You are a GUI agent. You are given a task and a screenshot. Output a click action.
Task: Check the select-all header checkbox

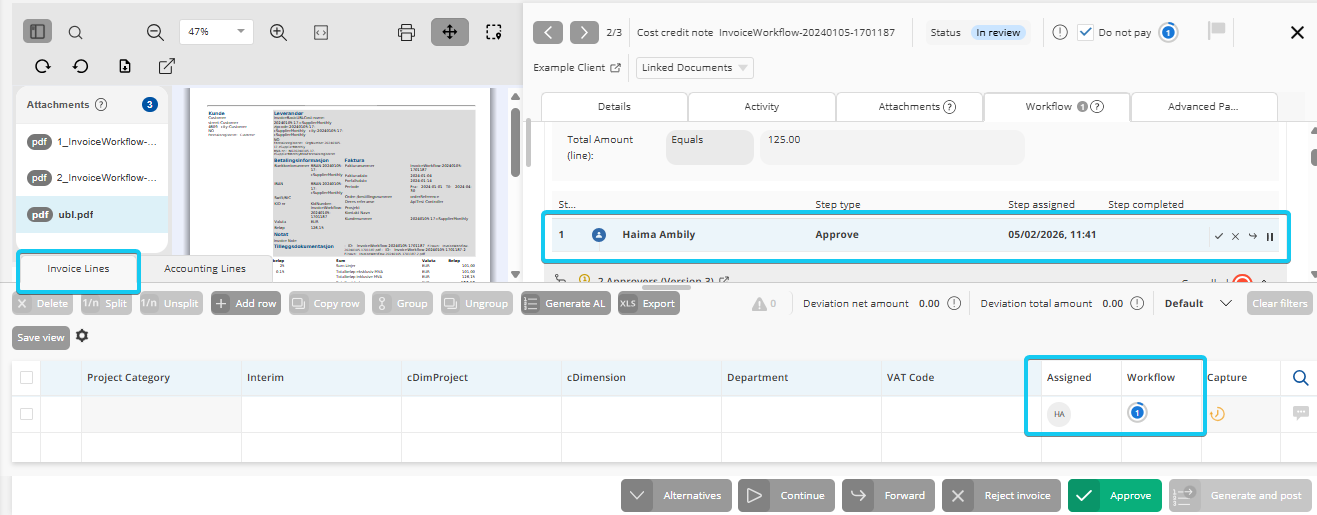point(26,377)
